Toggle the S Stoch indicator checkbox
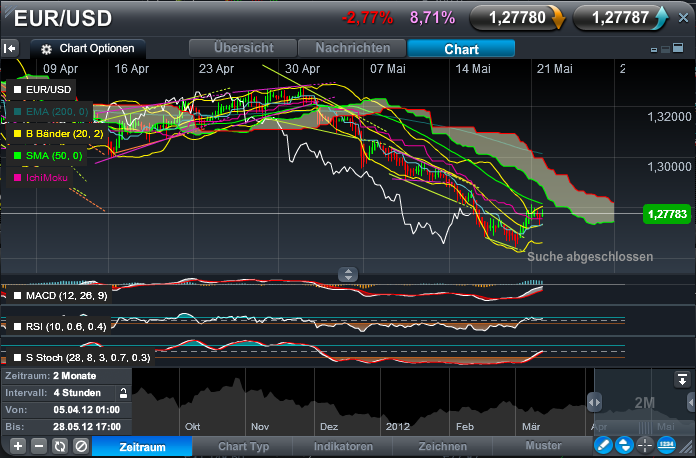696x458 pixels. pyautogui.click(x=17, y=358)
